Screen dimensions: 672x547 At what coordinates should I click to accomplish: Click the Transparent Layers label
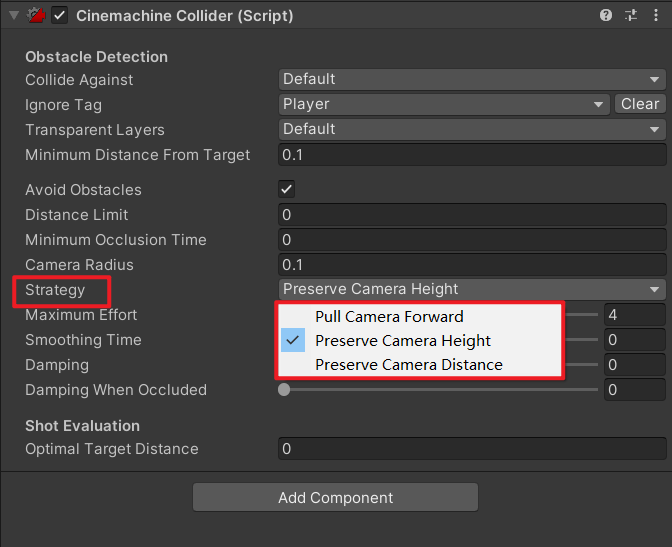click(95, 130)
